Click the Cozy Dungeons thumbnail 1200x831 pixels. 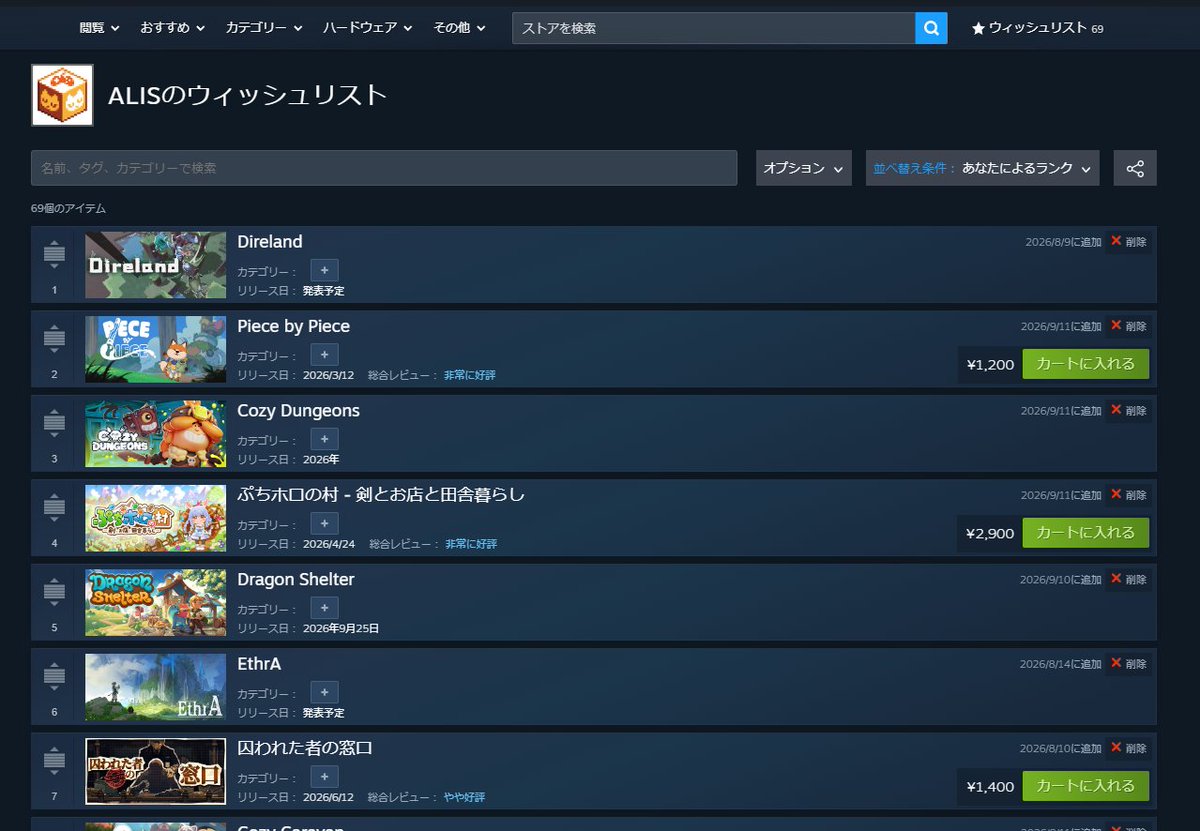(x=156, y=434)
